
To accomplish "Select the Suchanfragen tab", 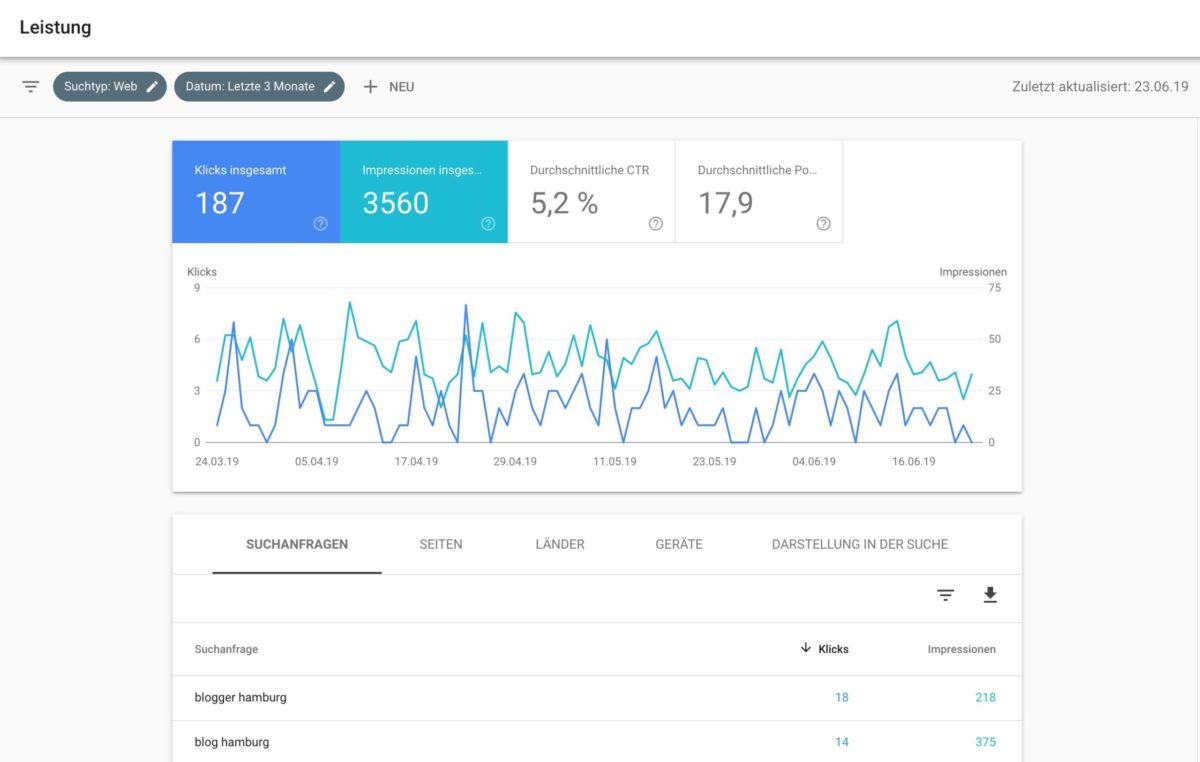I will point(297,545).
